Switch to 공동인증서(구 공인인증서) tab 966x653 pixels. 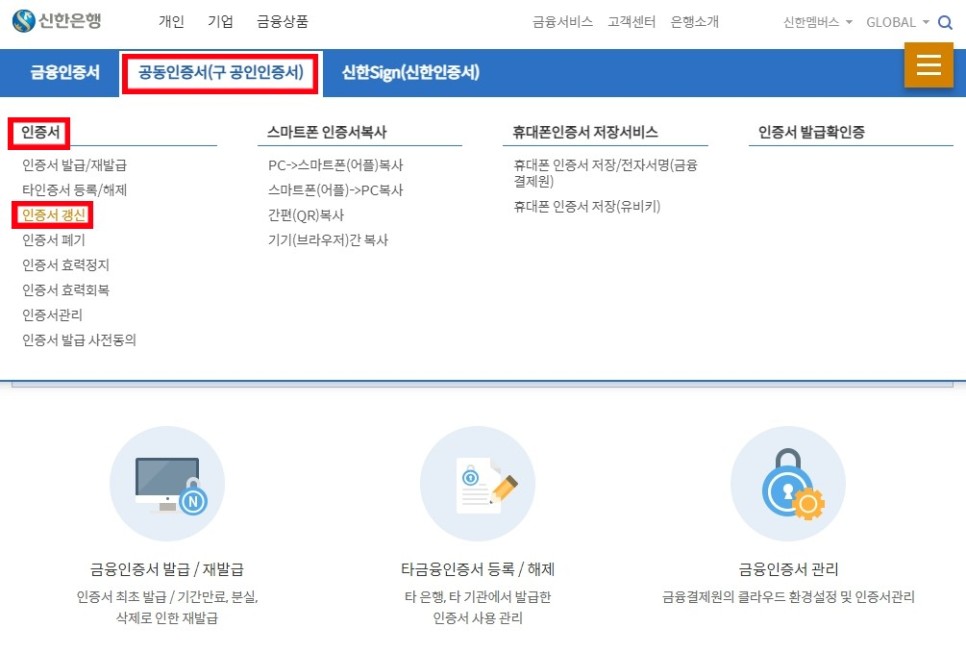(x=221, y=73)
